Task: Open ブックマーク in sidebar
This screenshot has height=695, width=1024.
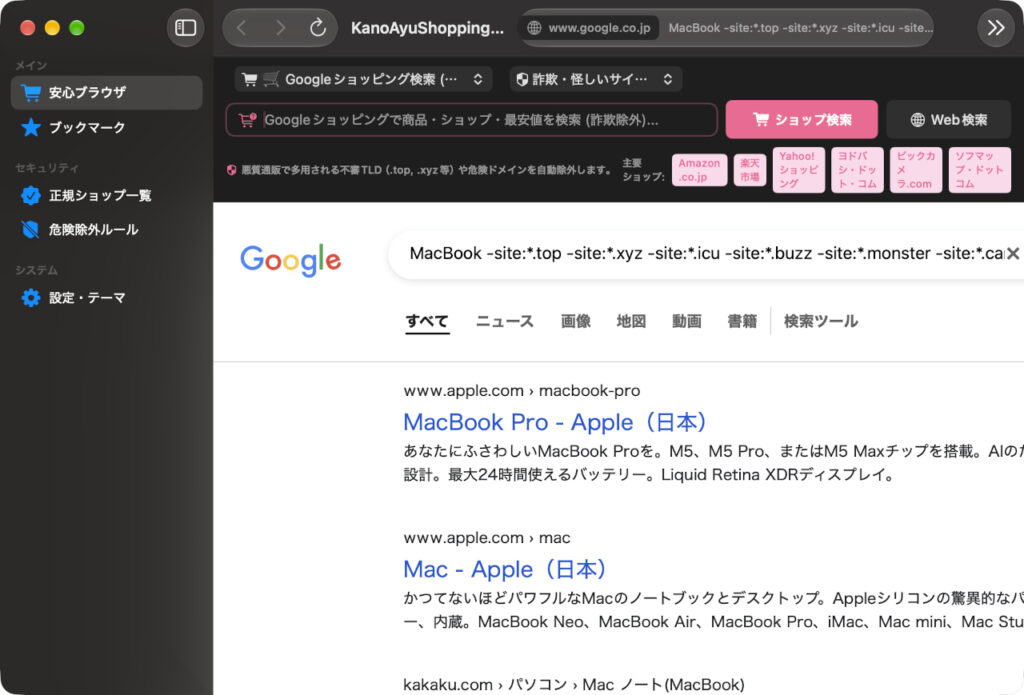Action: [x=106, y=127]
